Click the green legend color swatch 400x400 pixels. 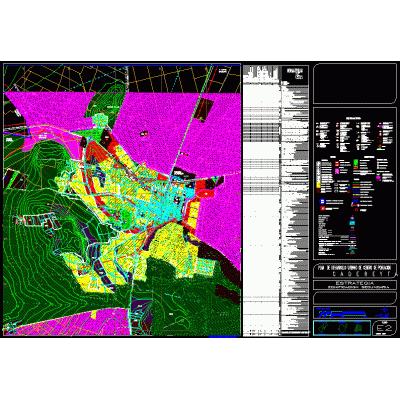(x=356, y=163)
